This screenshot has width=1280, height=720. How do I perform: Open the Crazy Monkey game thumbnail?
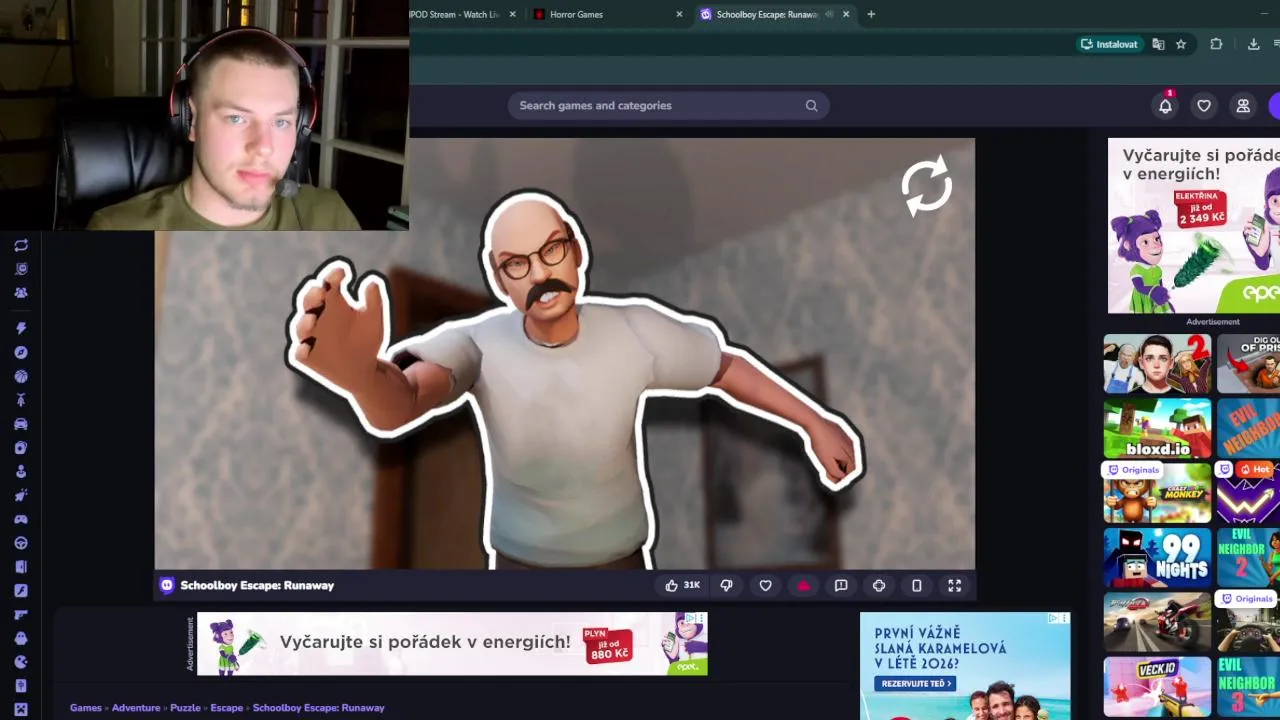(x=1157, y=493)
